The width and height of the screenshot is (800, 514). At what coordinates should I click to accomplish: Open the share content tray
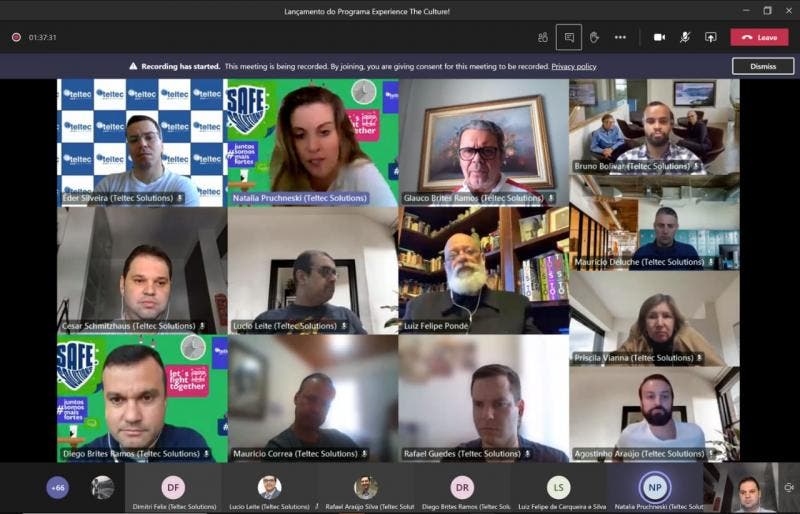click(x=711, y=37)
